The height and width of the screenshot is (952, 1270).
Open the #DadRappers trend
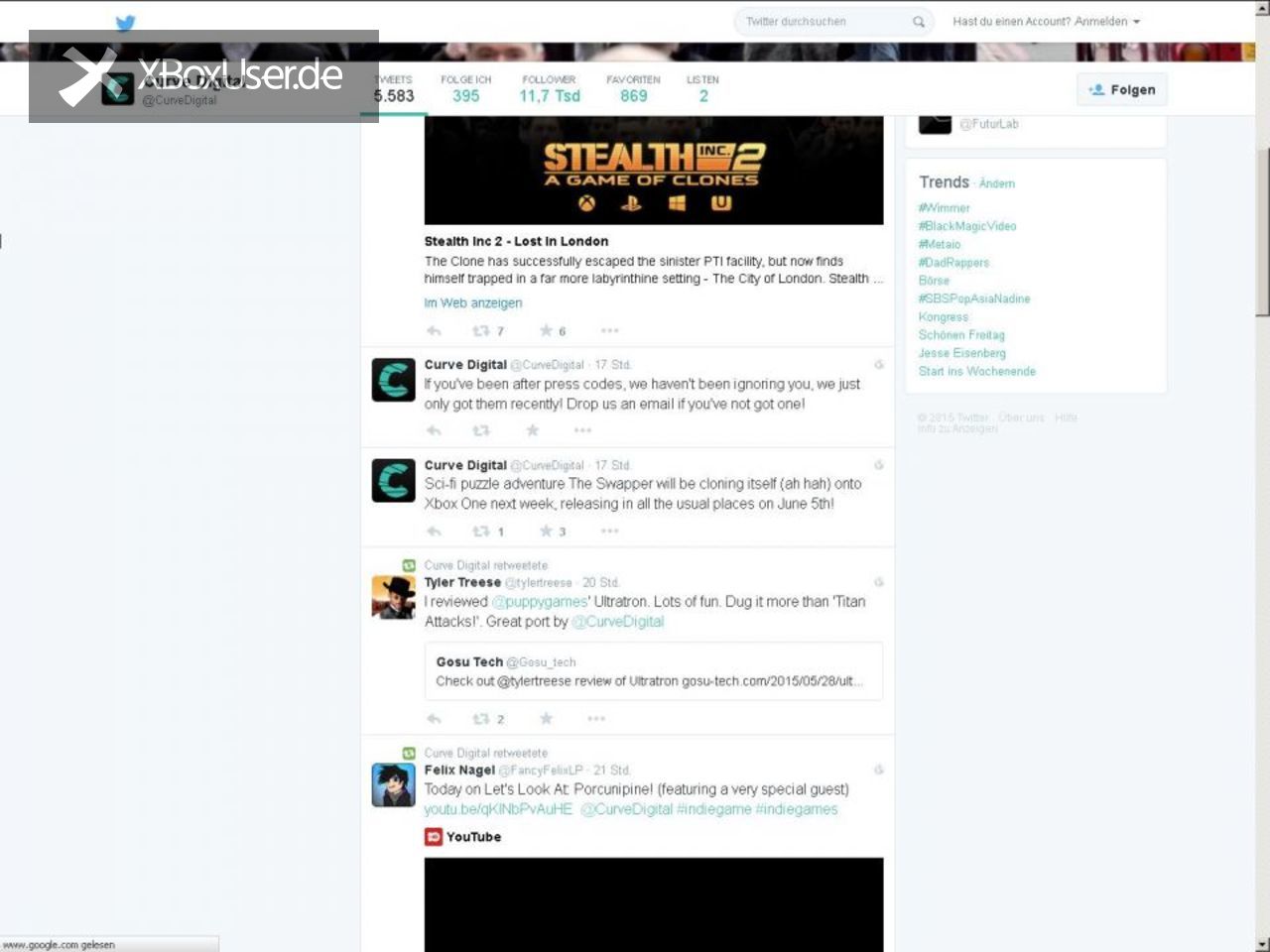953,263
